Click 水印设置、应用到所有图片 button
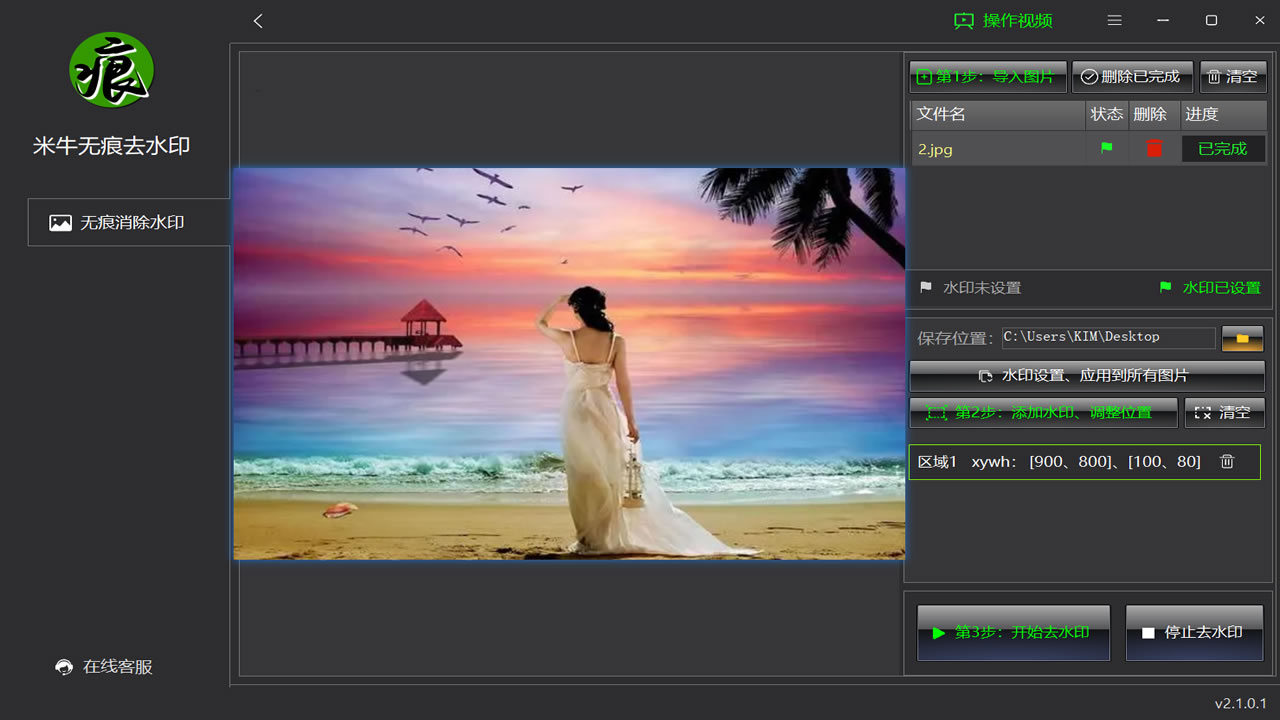1280x720 pixels. click(1086, 376)
